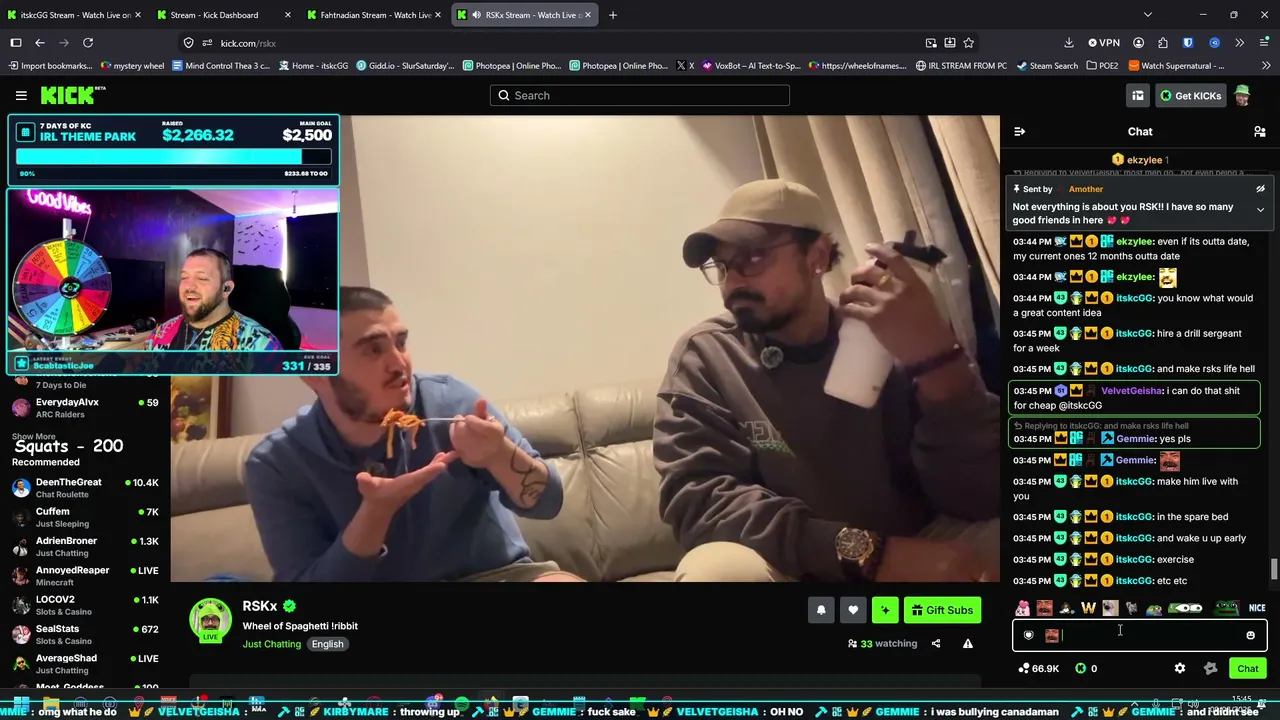Switch to the Stream - Kick Dashboard tab
1280x720 pixels.
click(222, 15)
